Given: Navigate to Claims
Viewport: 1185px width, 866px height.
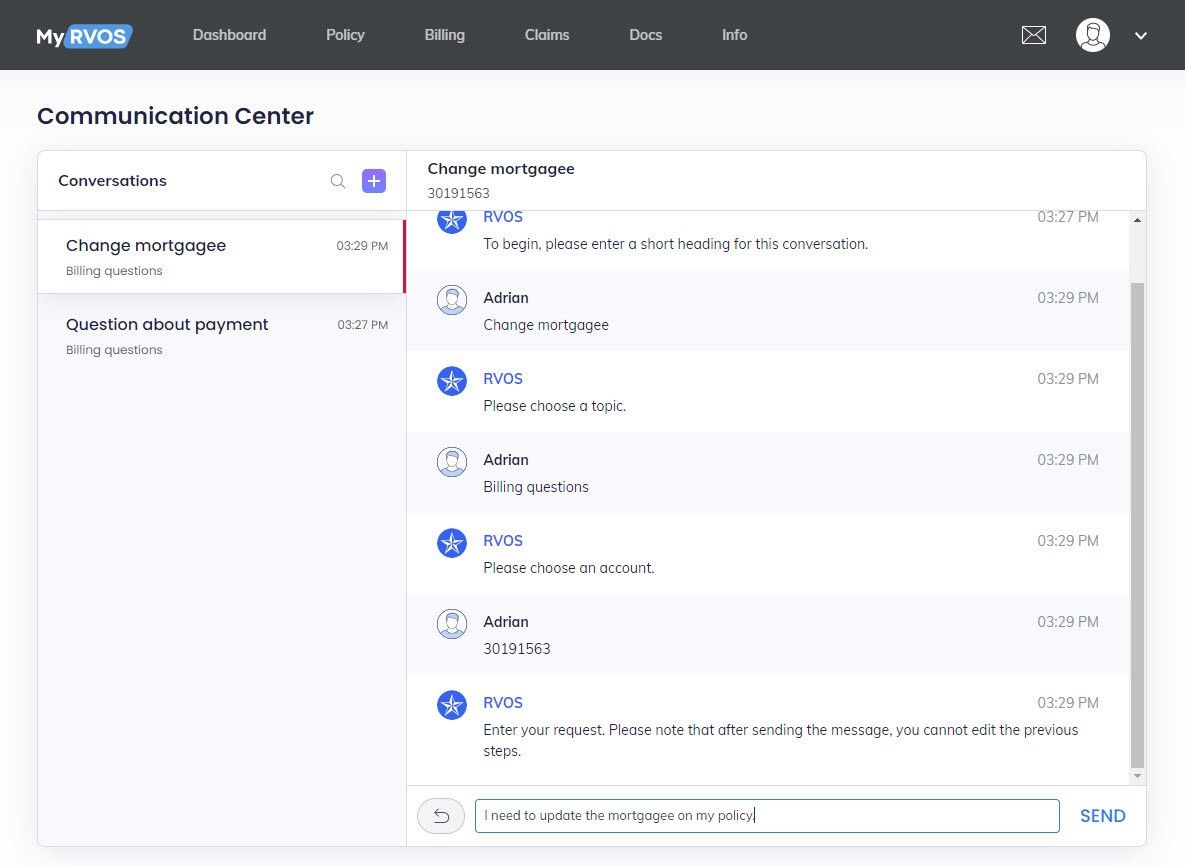Looking at the screenshot, I should [x=547, y=35].
